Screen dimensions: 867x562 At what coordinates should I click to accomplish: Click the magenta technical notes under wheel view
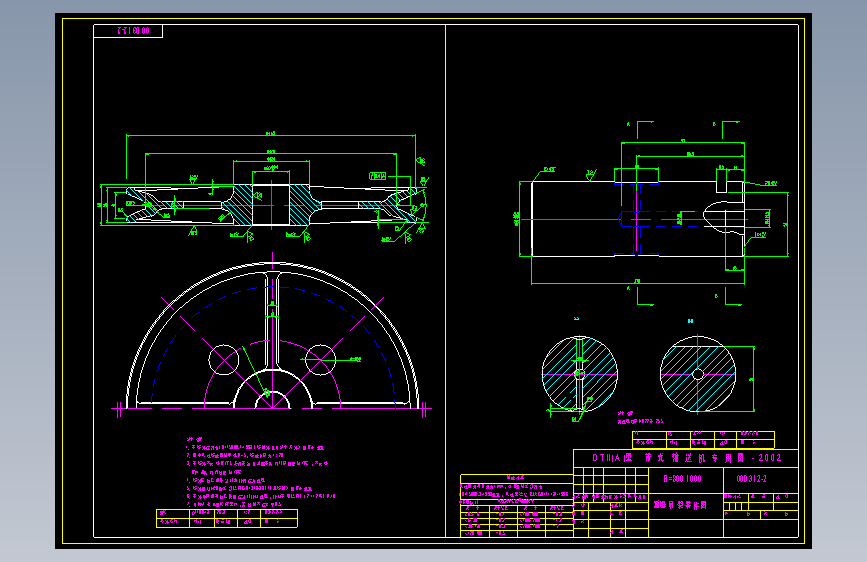[x=260, y=472]
